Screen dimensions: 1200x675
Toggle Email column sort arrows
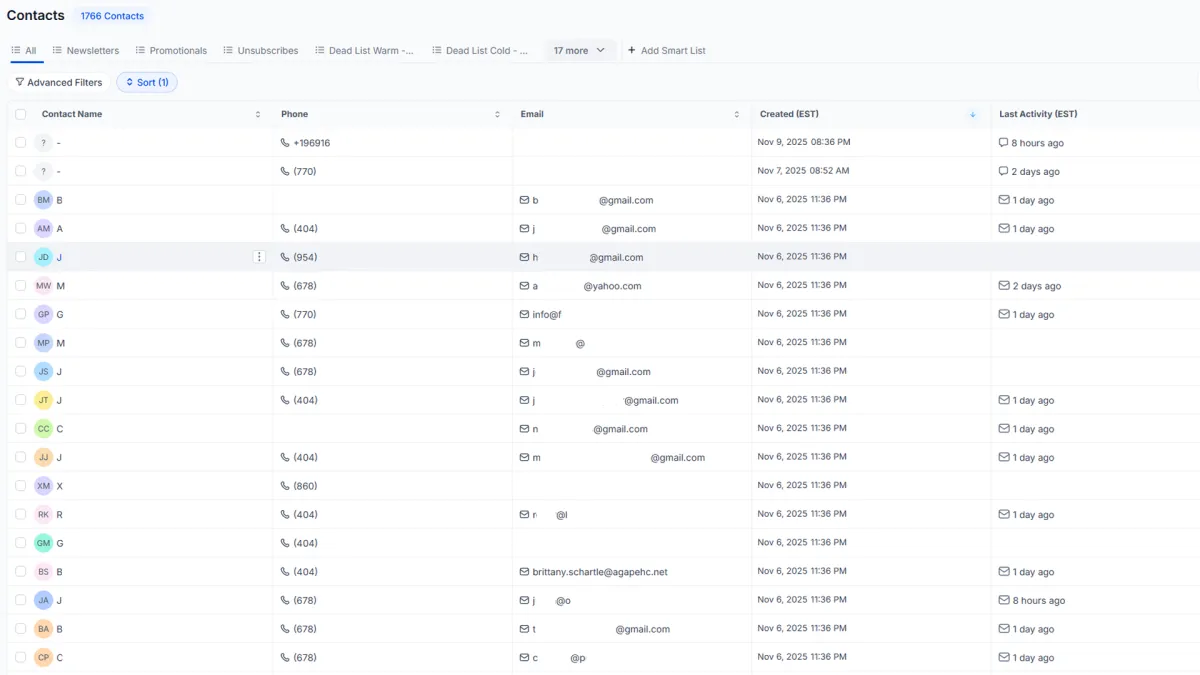coord(737,114)
